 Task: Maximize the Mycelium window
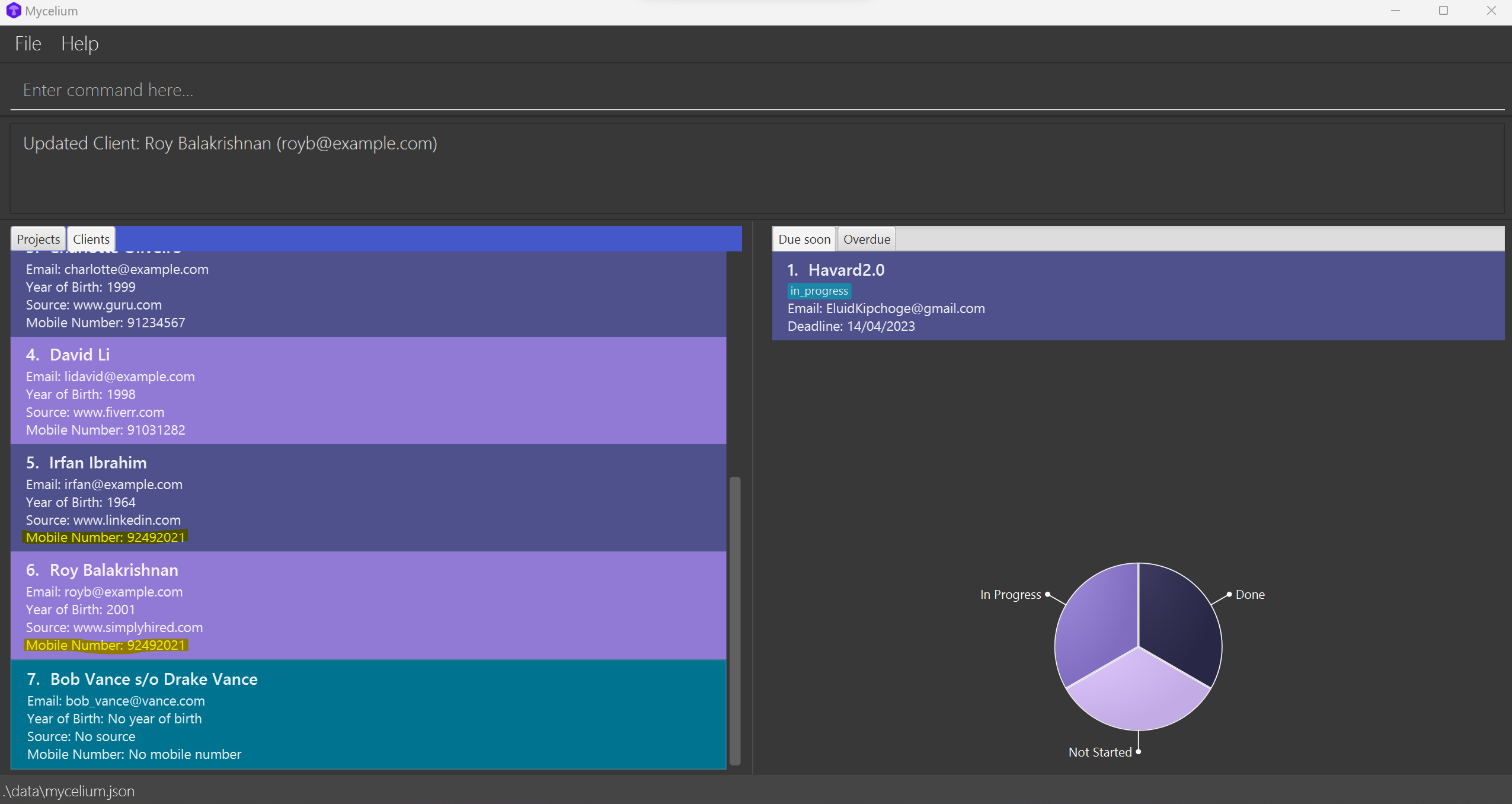[x=1443, y=11]
